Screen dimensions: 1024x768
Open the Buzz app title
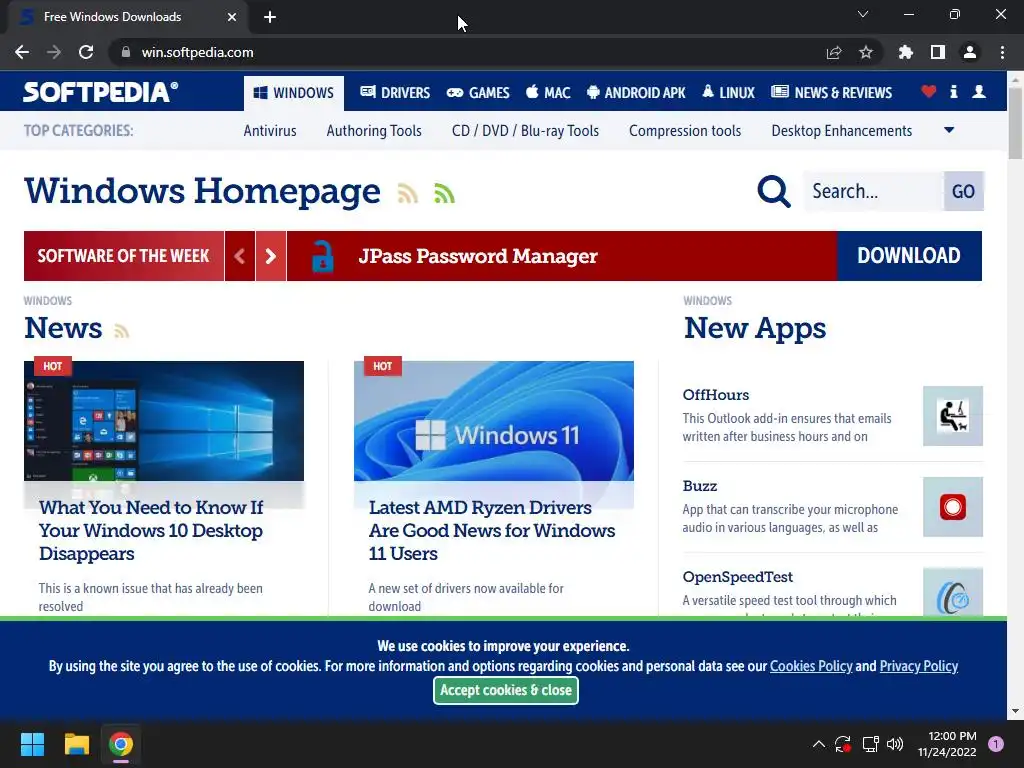700,486
